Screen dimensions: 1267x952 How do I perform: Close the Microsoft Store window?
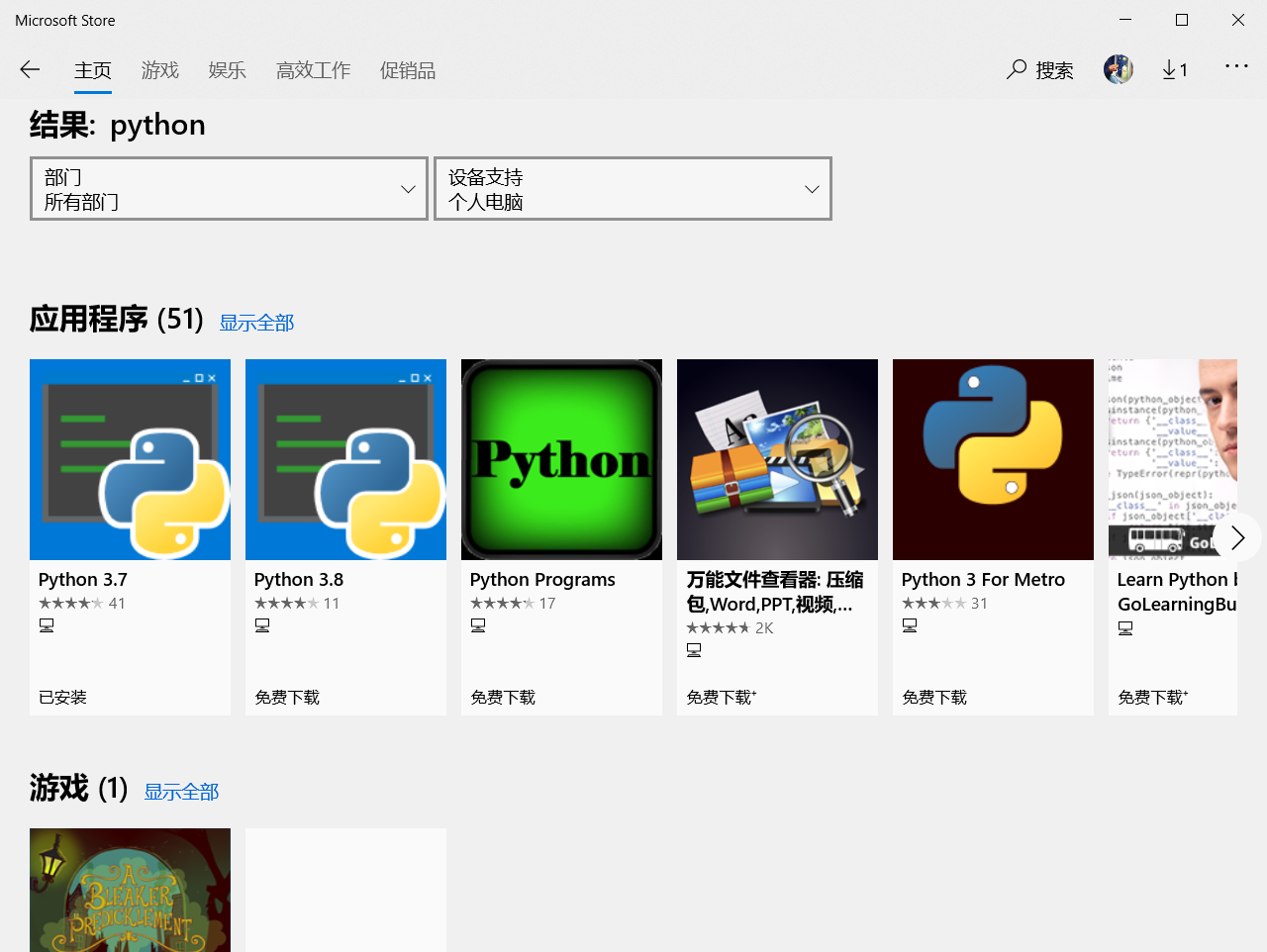pyautogui.click(x=1238, y=20)
